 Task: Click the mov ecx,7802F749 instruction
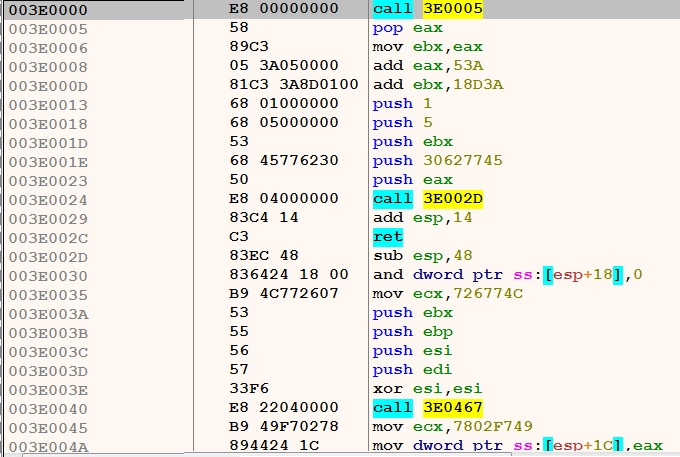tap(453, 427)
